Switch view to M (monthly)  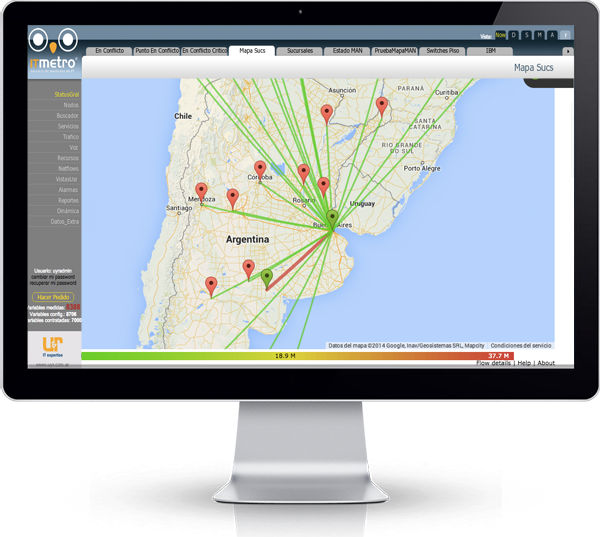[x=539, y=35]
